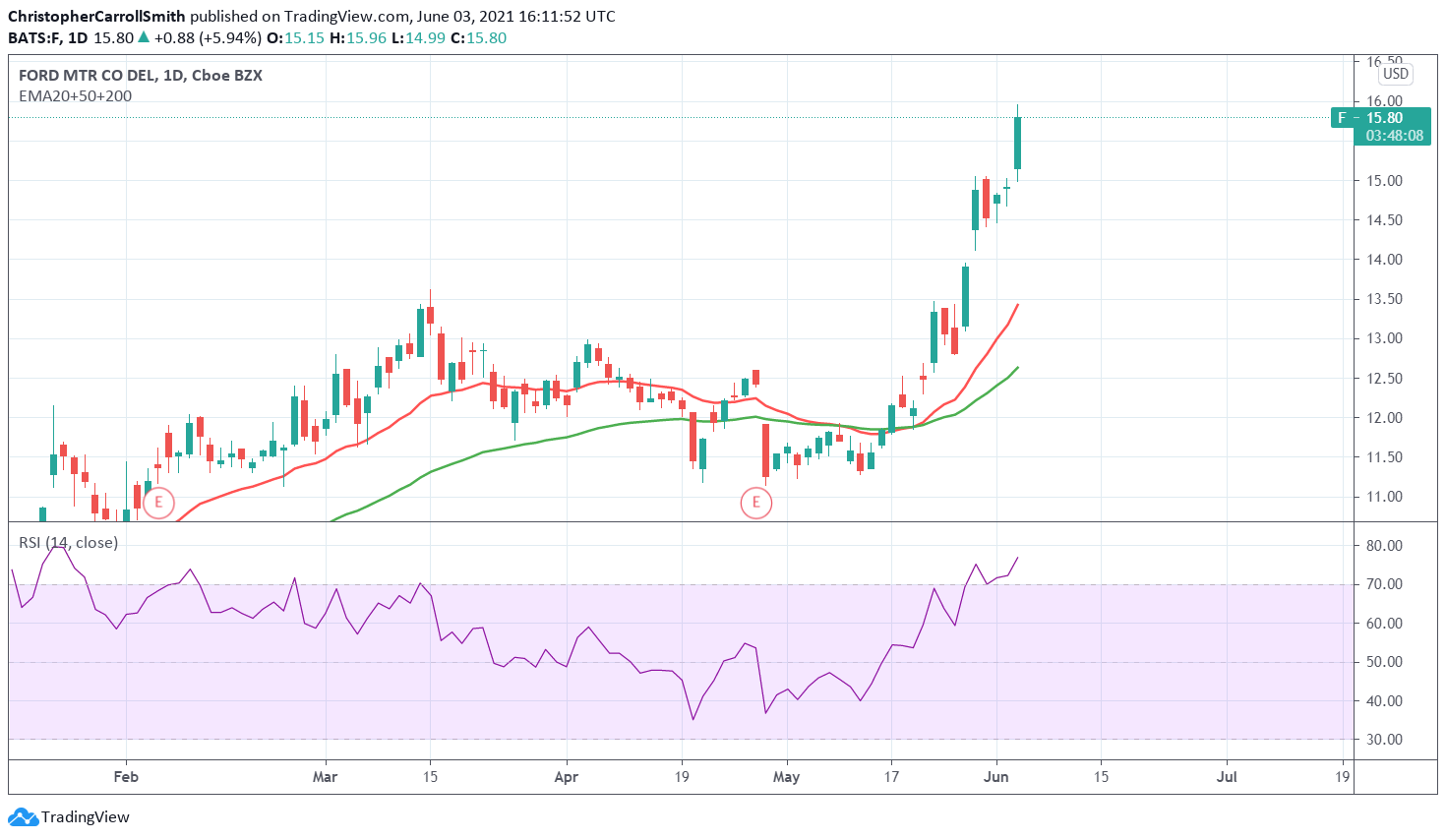Click the late-April earnings E marker
1446x840 pixels.
coord(755,503)
